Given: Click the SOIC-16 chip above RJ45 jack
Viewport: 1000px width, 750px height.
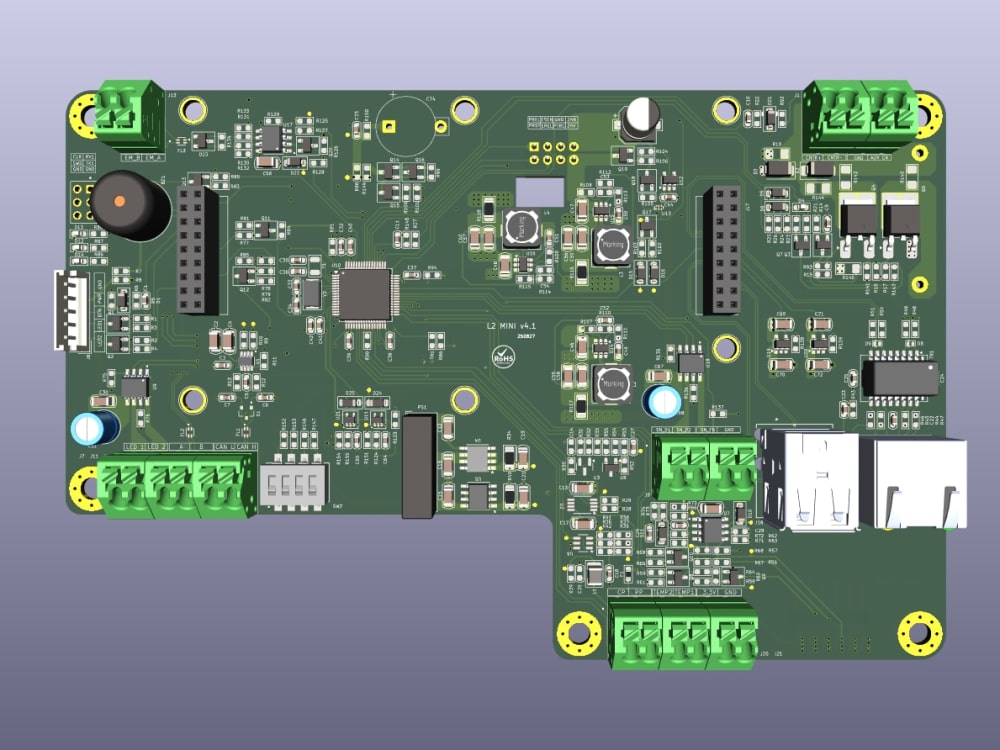Looking at the screenshot, I should (899, 377).
